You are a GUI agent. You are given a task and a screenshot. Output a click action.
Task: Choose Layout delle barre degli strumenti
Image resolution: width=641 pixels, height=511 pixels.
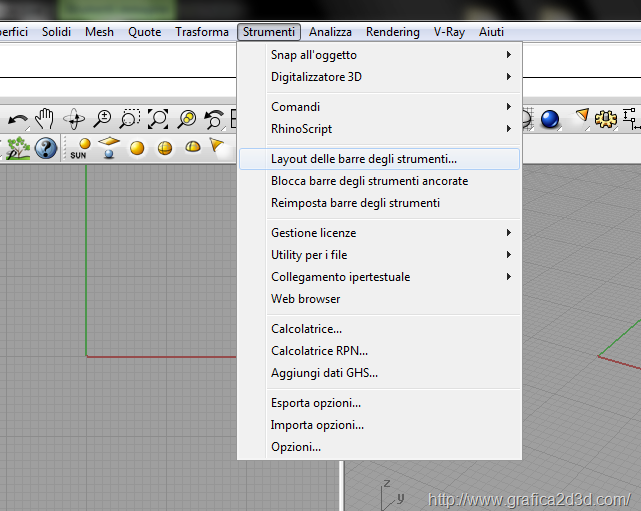point(379,159)
